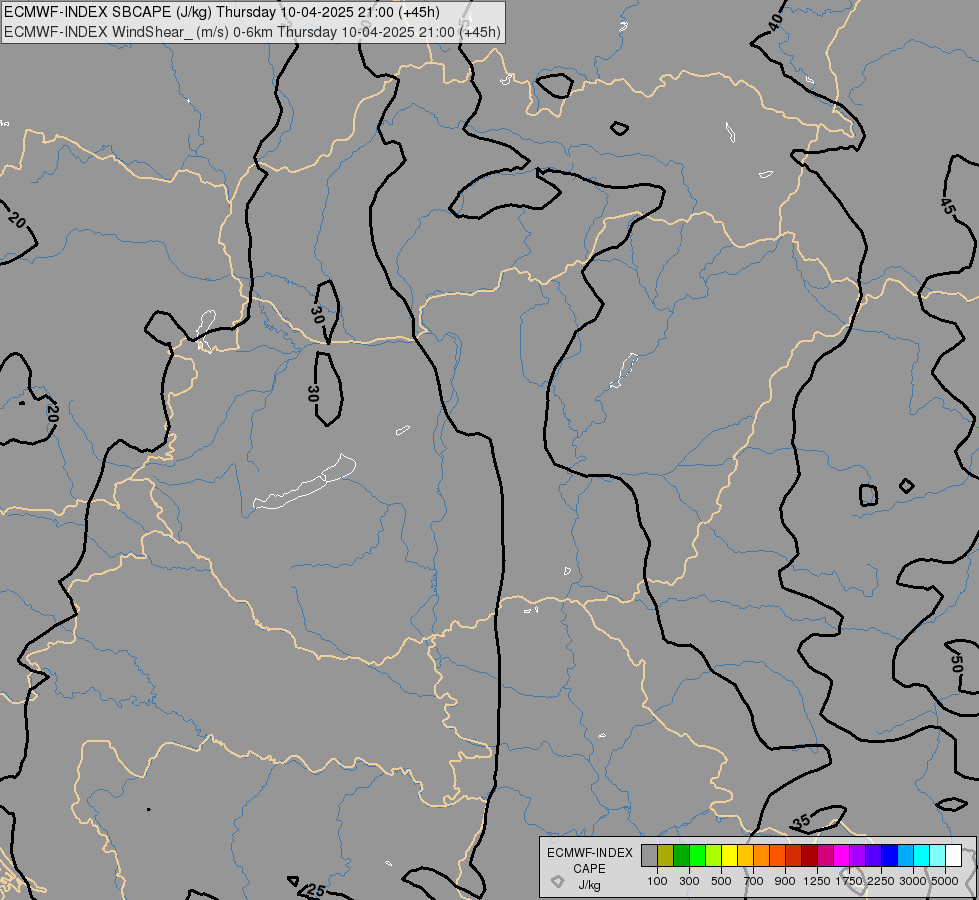
Task: Click the legend value 300
Action: [689, 881]
